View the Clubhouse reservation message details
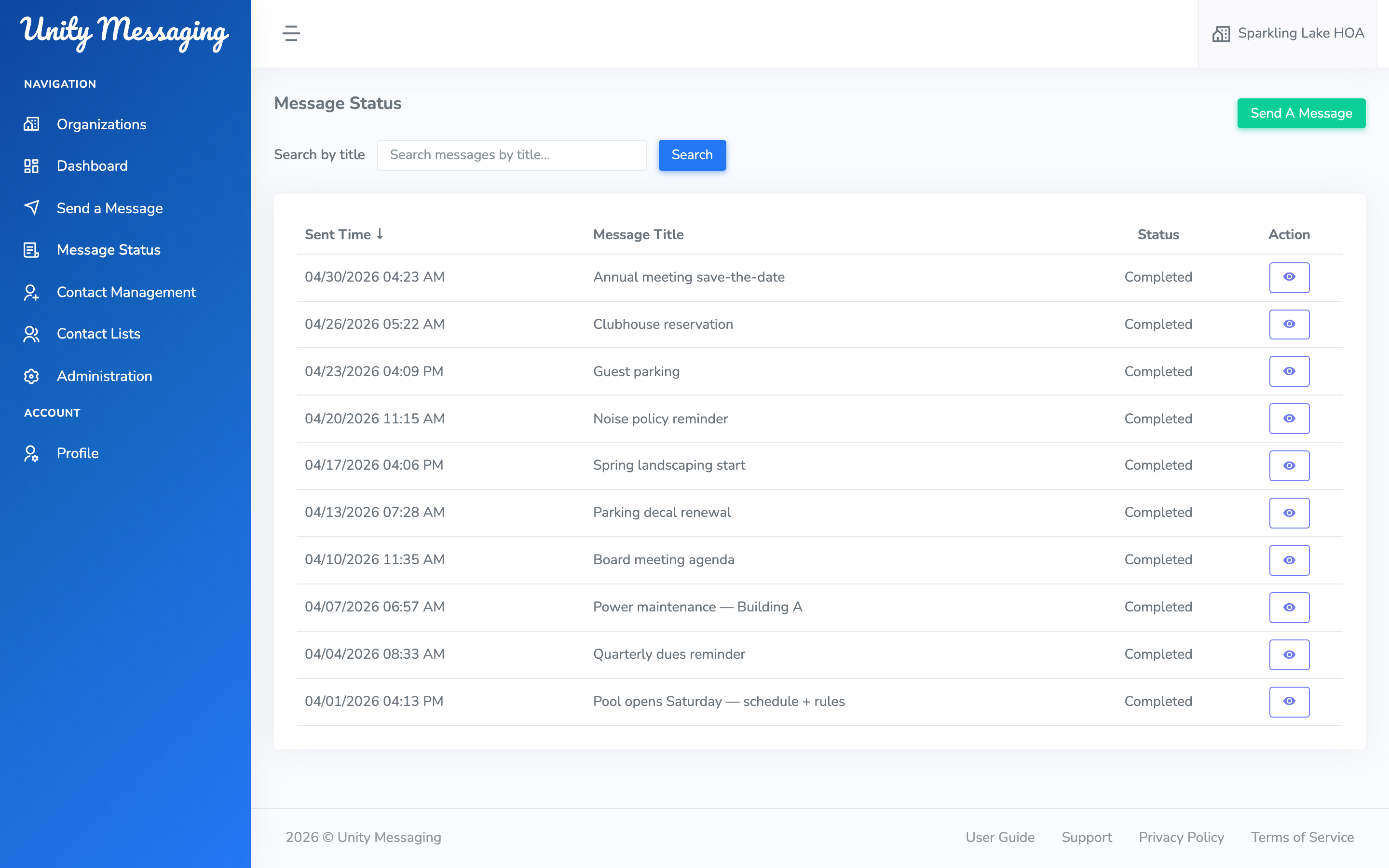 pyautogui.click(x=1289, y=325)
